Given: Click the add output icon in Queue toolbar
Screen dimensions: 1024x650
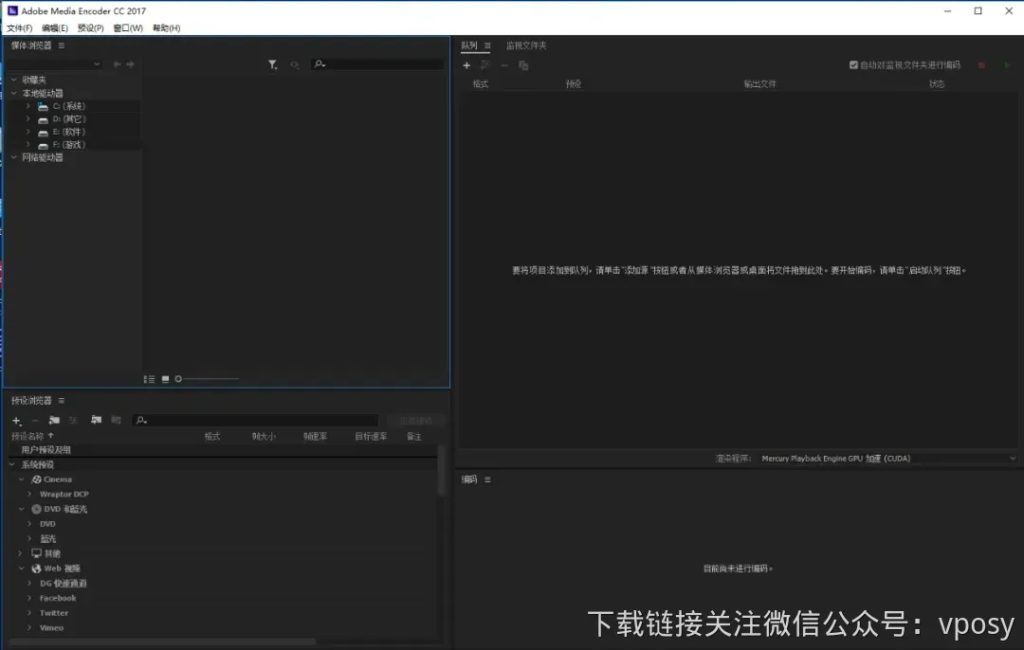Looking at the screenshot, I should click(x=485, y=65).
